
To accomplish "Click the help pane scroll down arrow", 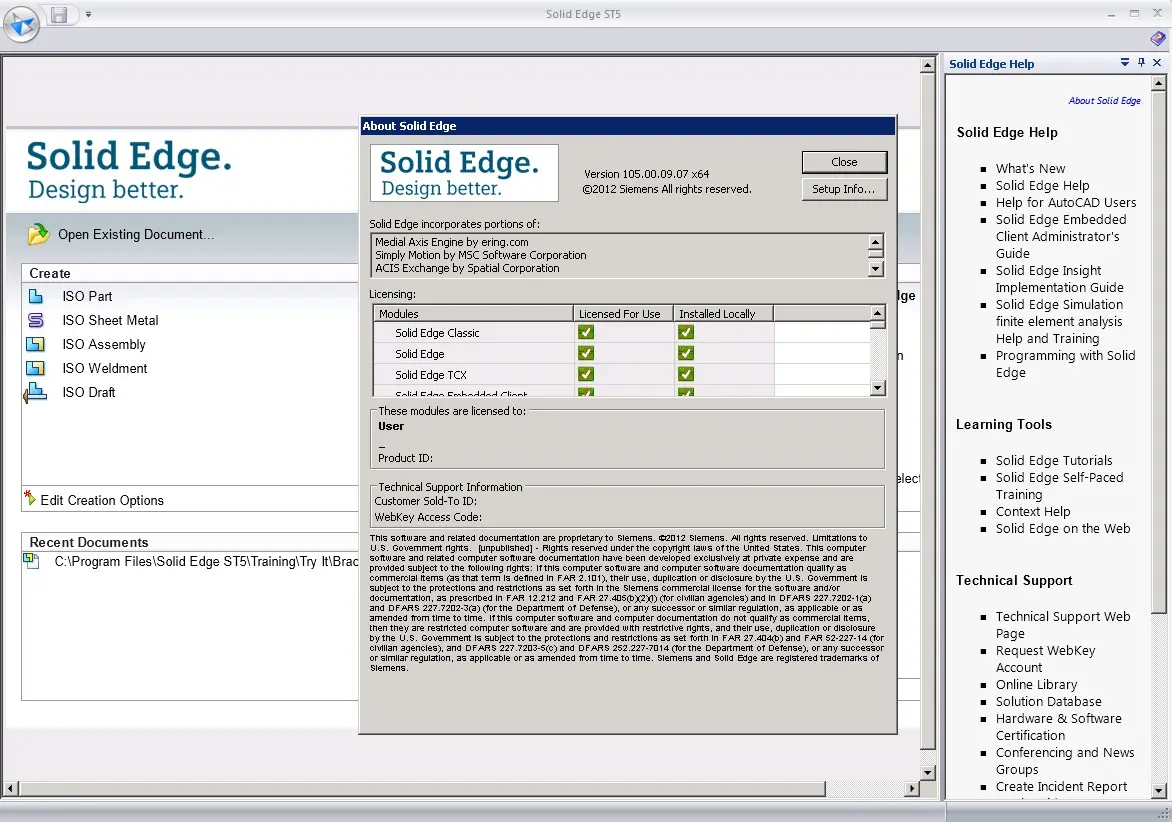I will pyautogui.click(x=1159, y=791).
